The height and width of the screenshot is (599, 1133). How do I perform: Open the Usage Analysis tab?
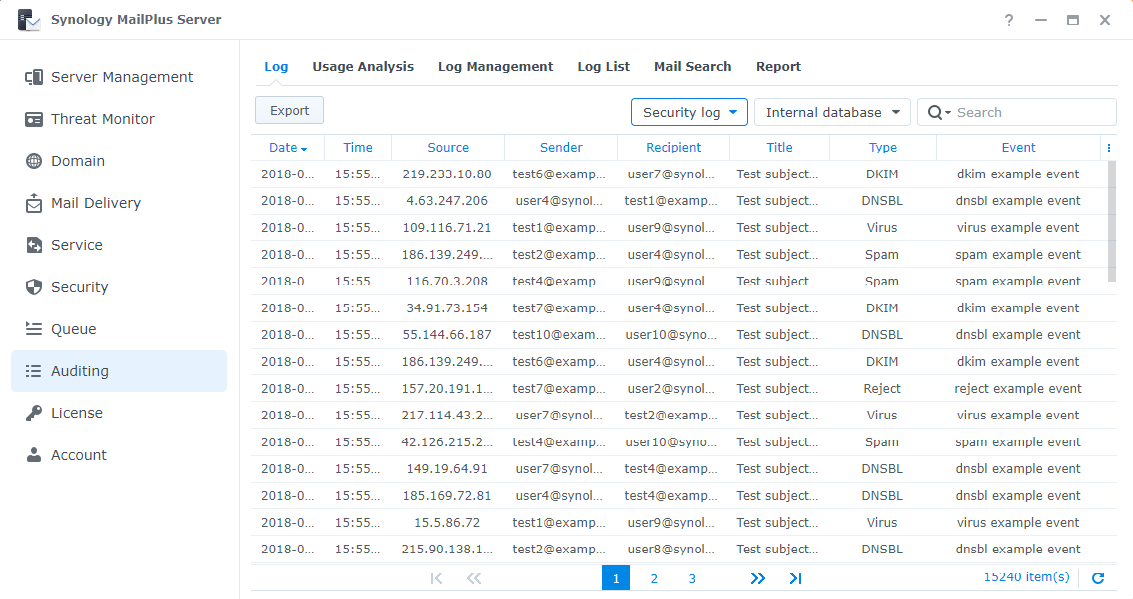(363, 66)
